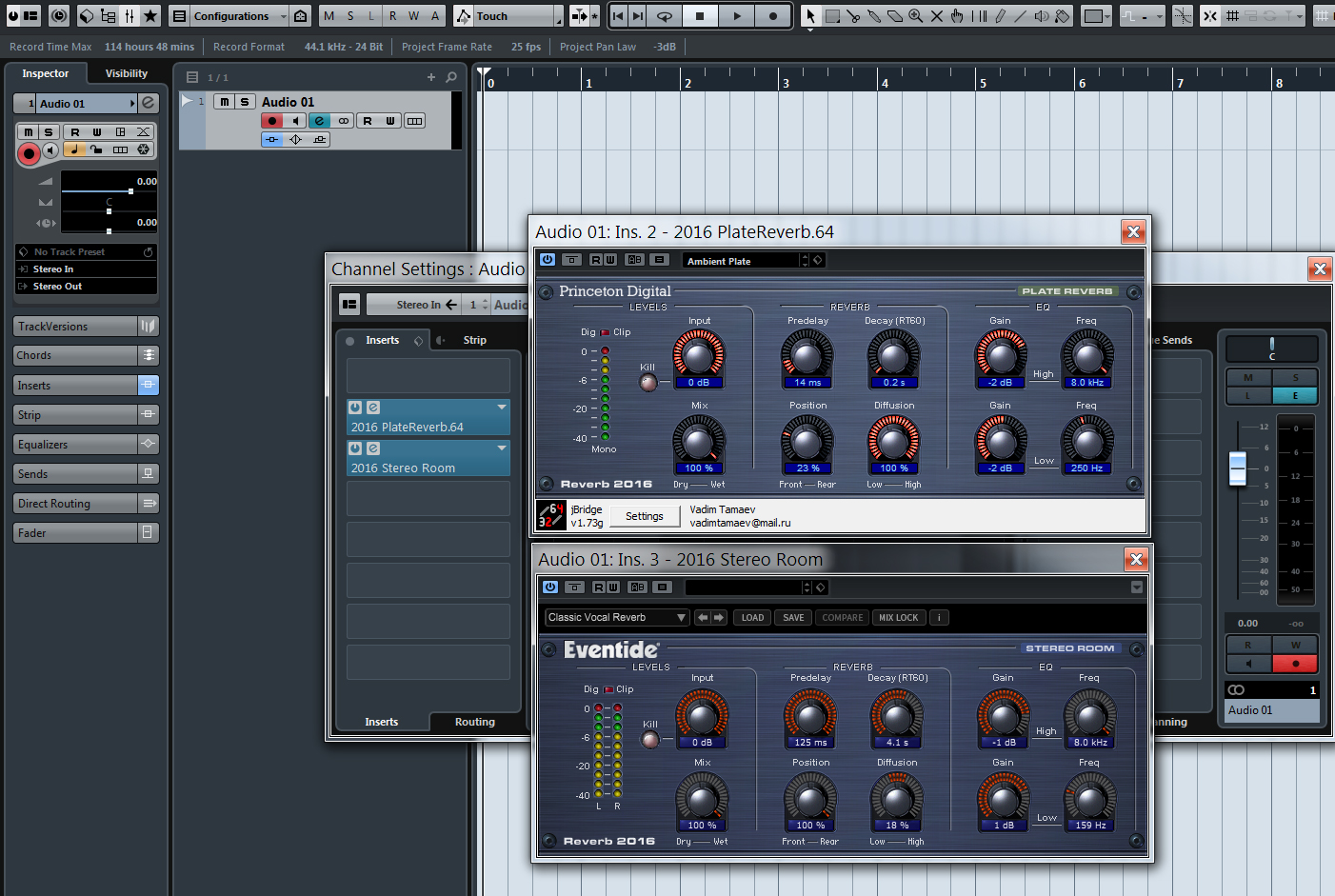Open the Direct Routing Inspector section
1335x896 pixels.
click(x=87, y=504)
